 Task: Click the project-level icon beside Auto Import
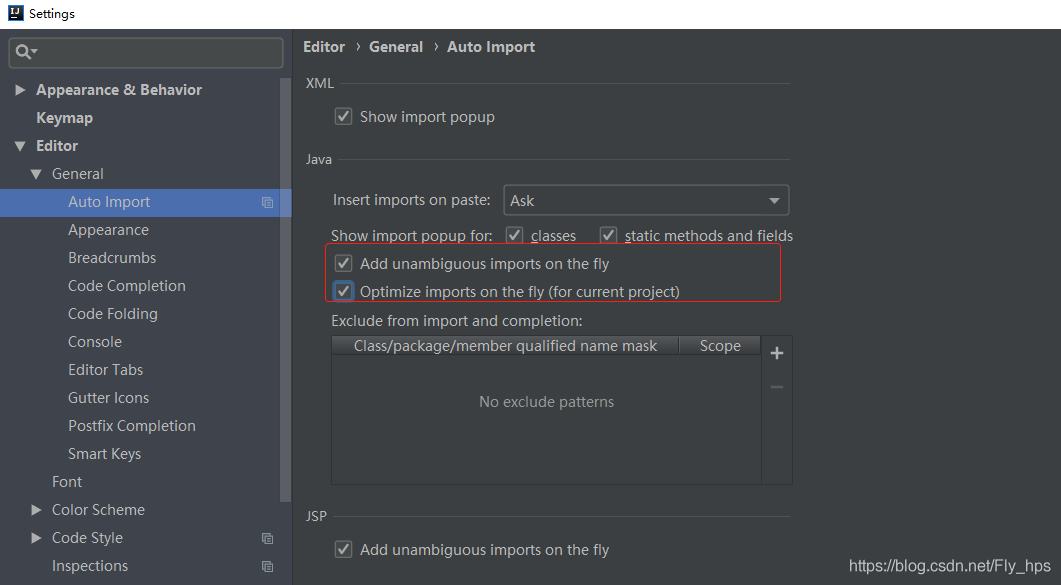(x=267, y=202)
